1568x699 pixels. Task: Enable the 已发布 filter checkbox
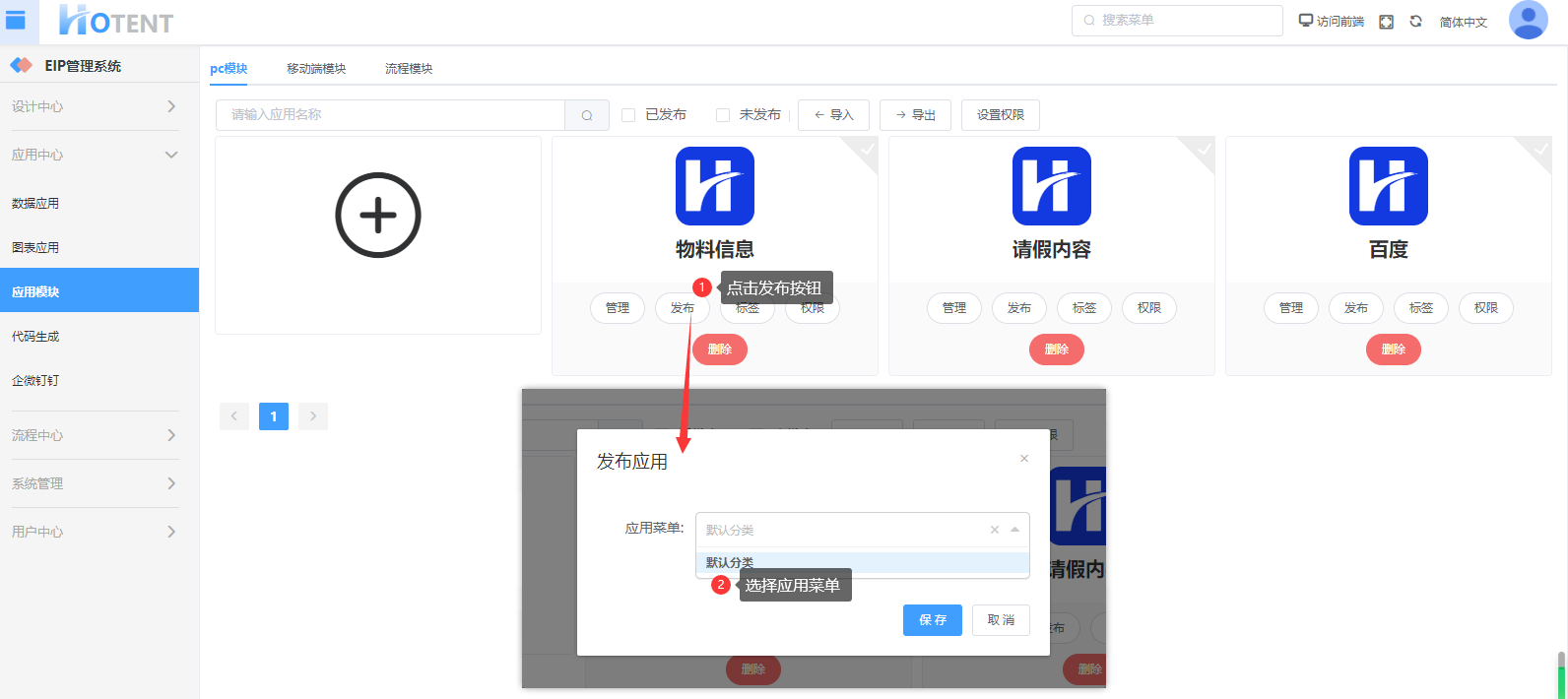click(628, 115)
